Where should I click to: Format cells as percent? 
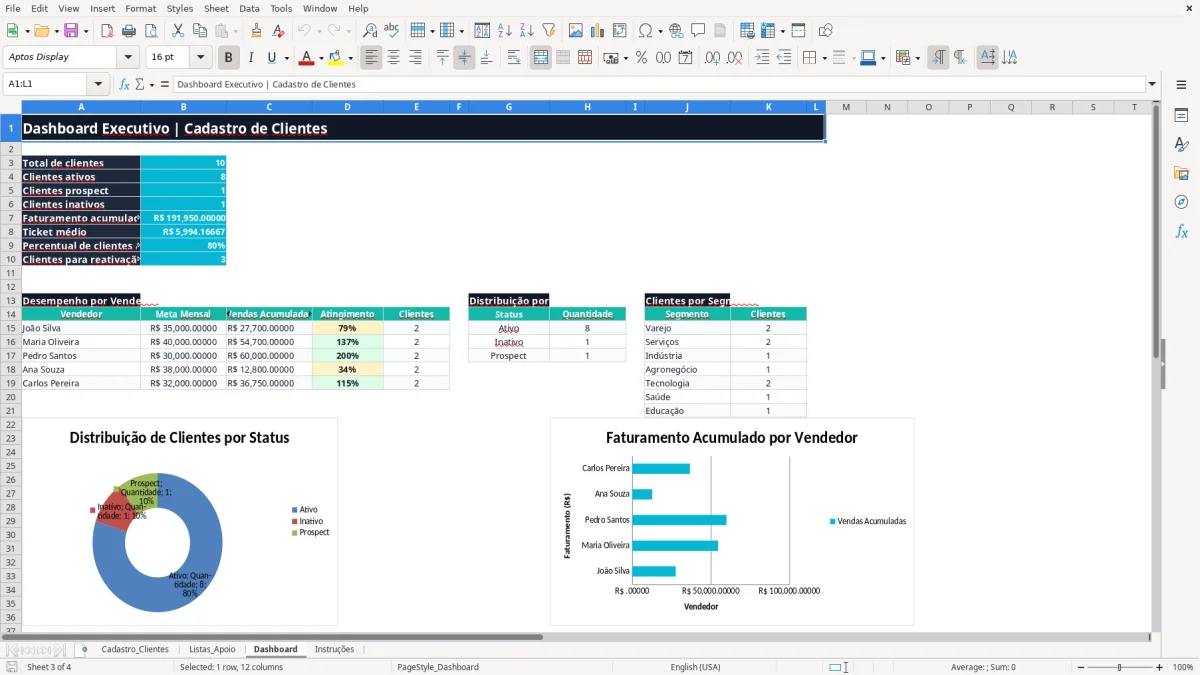(x=641, y=58)
